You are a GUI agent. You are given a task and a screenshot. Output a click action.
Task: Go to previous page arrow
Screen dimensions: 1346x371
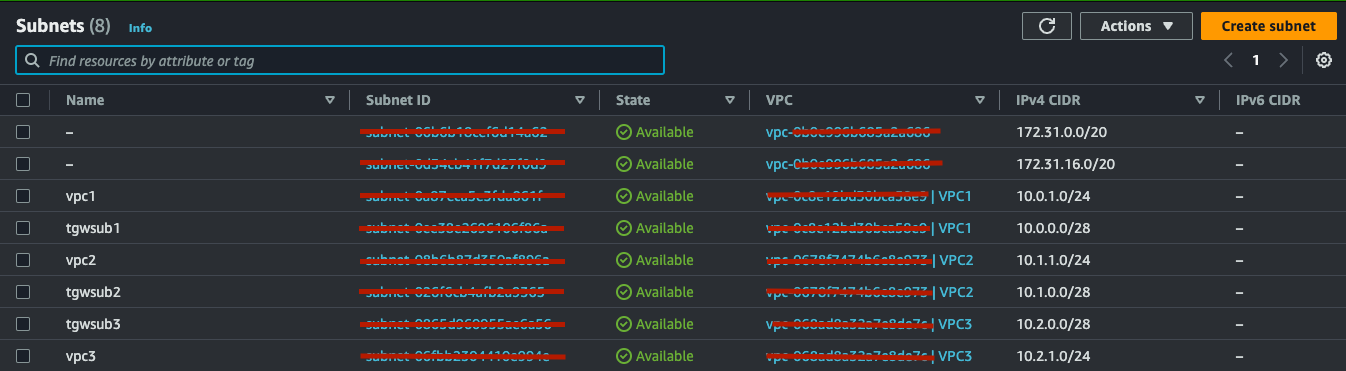click(1228, 60)
